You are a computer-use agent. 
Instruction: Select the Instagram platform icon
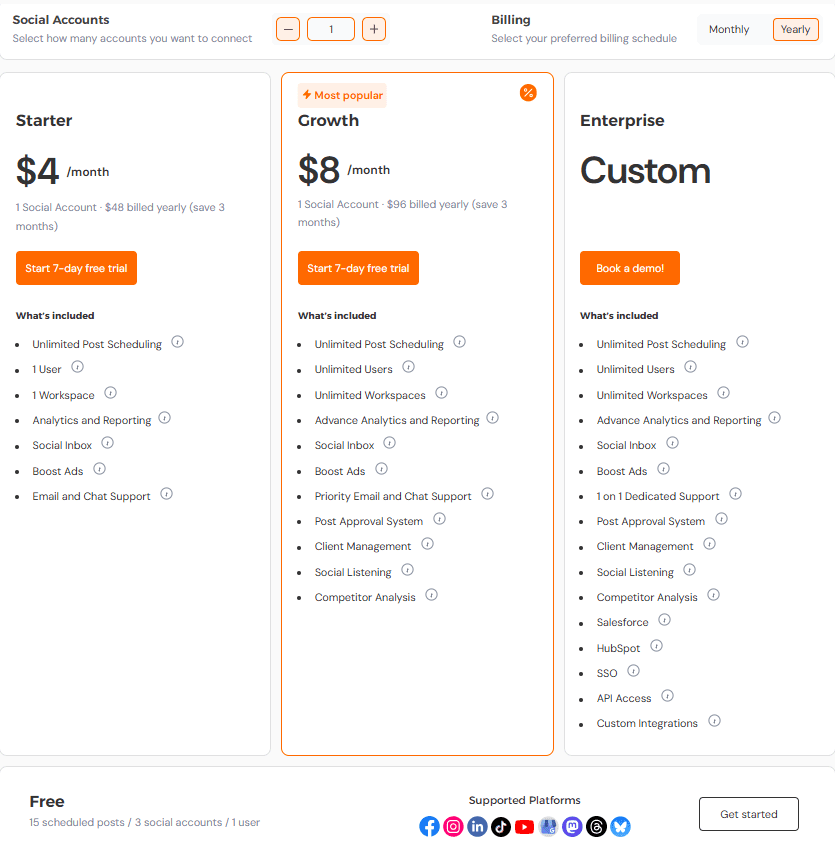453,827
